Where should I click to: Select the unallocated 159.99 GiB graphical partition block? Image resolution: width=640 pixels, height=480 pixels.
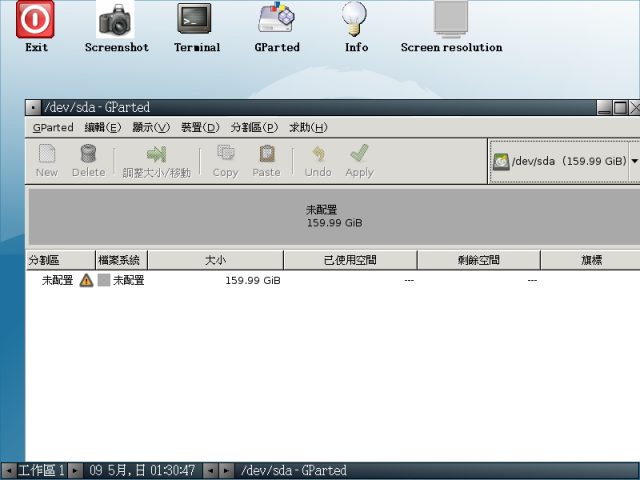[334, 216]
